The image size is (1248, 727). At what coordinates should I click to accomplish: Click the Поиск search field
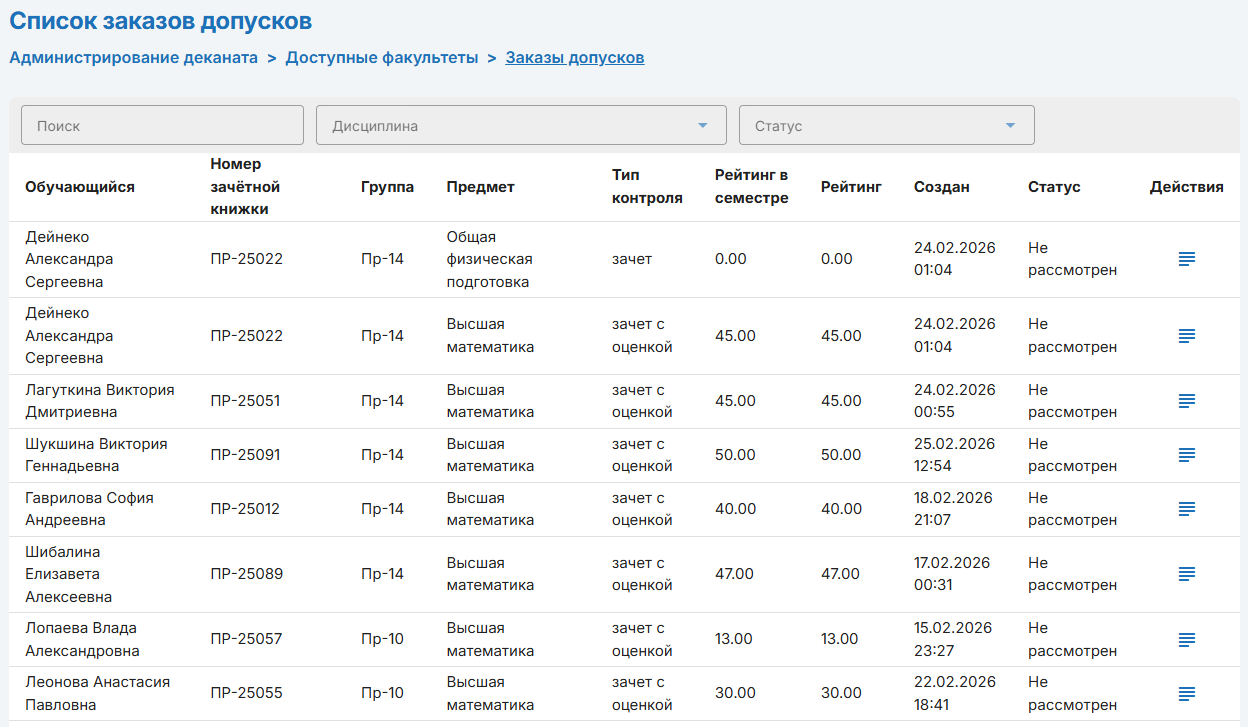click(162, 126)
